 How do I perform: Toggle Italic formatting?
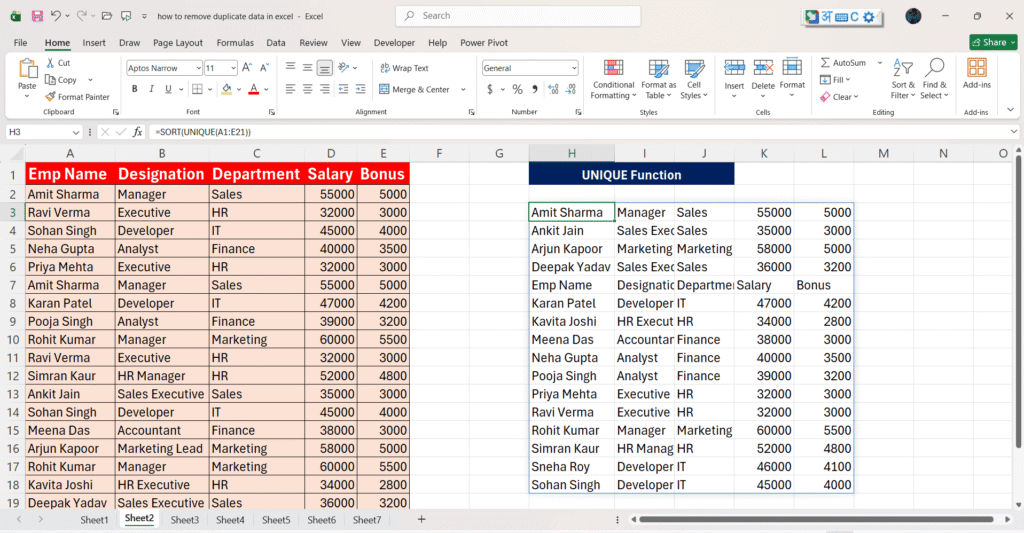[x=151, y=89]
